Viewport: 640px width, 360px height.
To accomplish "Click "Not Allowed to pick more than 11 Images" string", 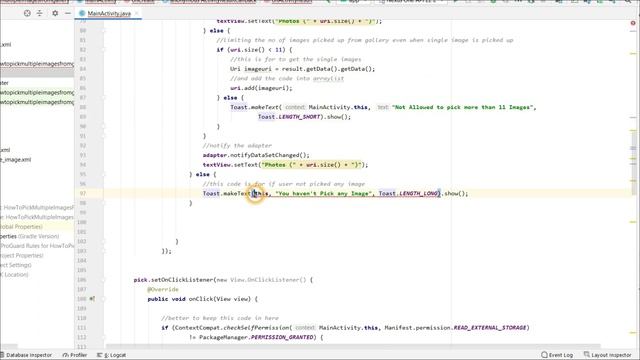I will click(x=462, y=107).
